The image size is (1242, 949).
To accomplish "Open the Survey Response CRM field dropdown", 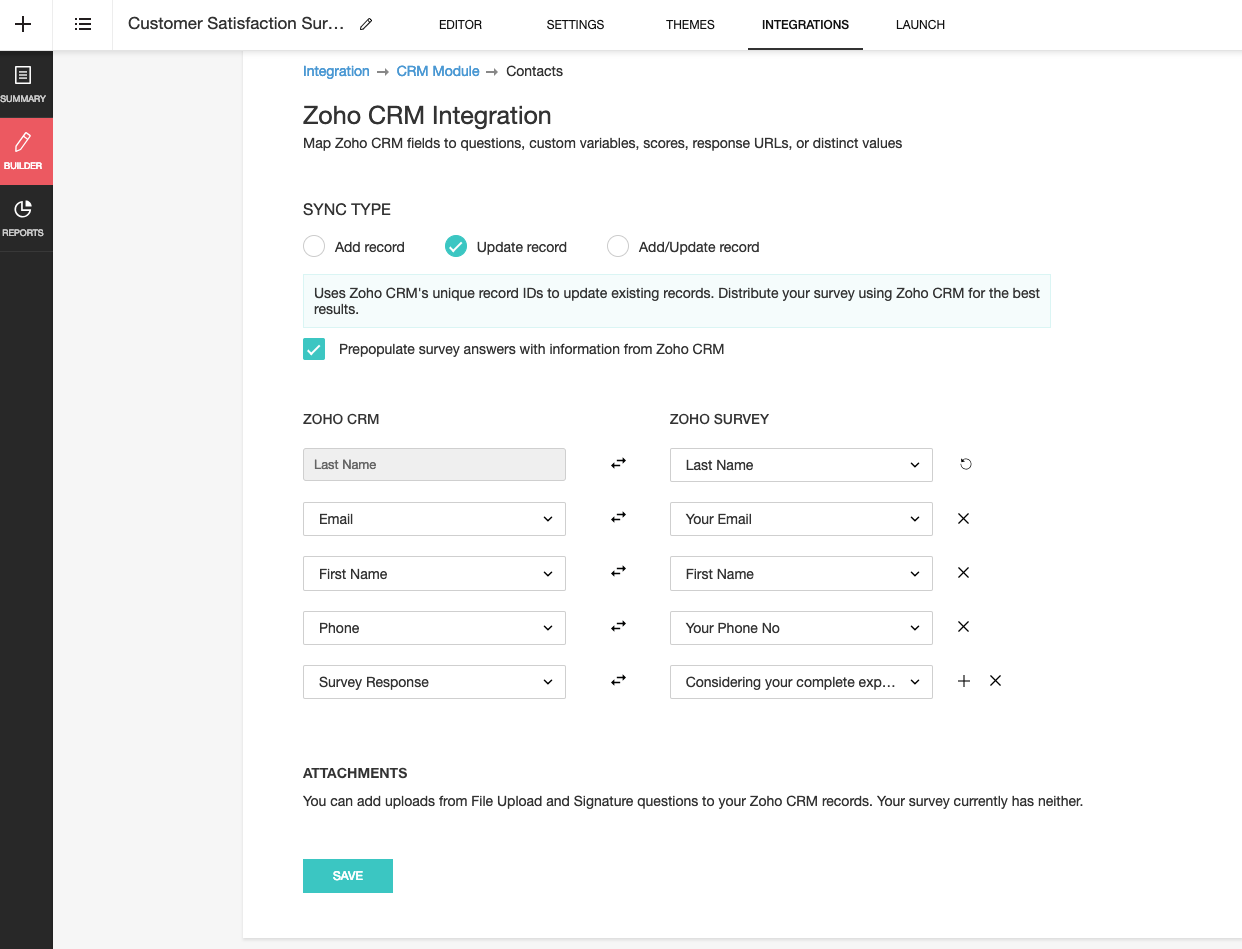I will point(434,682).
